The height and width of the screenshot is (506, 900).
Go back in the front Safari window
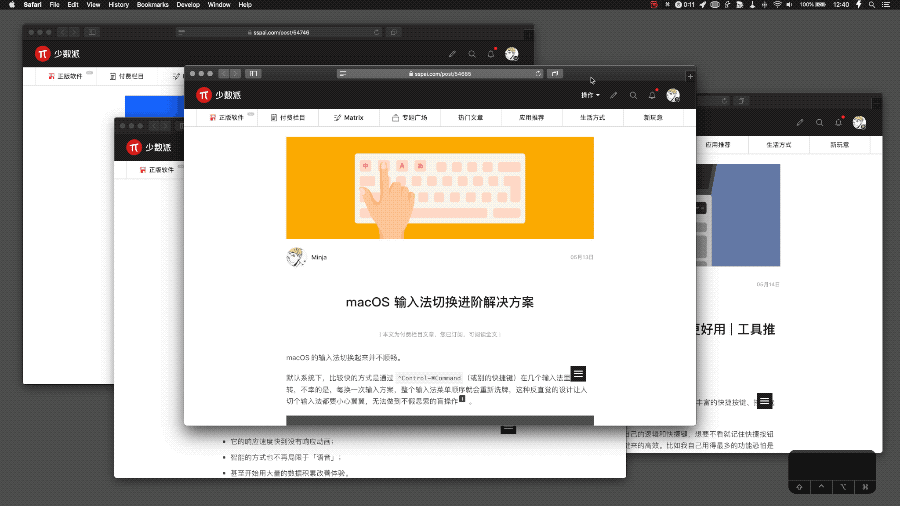pyautogui.click(x=224, y=74)
